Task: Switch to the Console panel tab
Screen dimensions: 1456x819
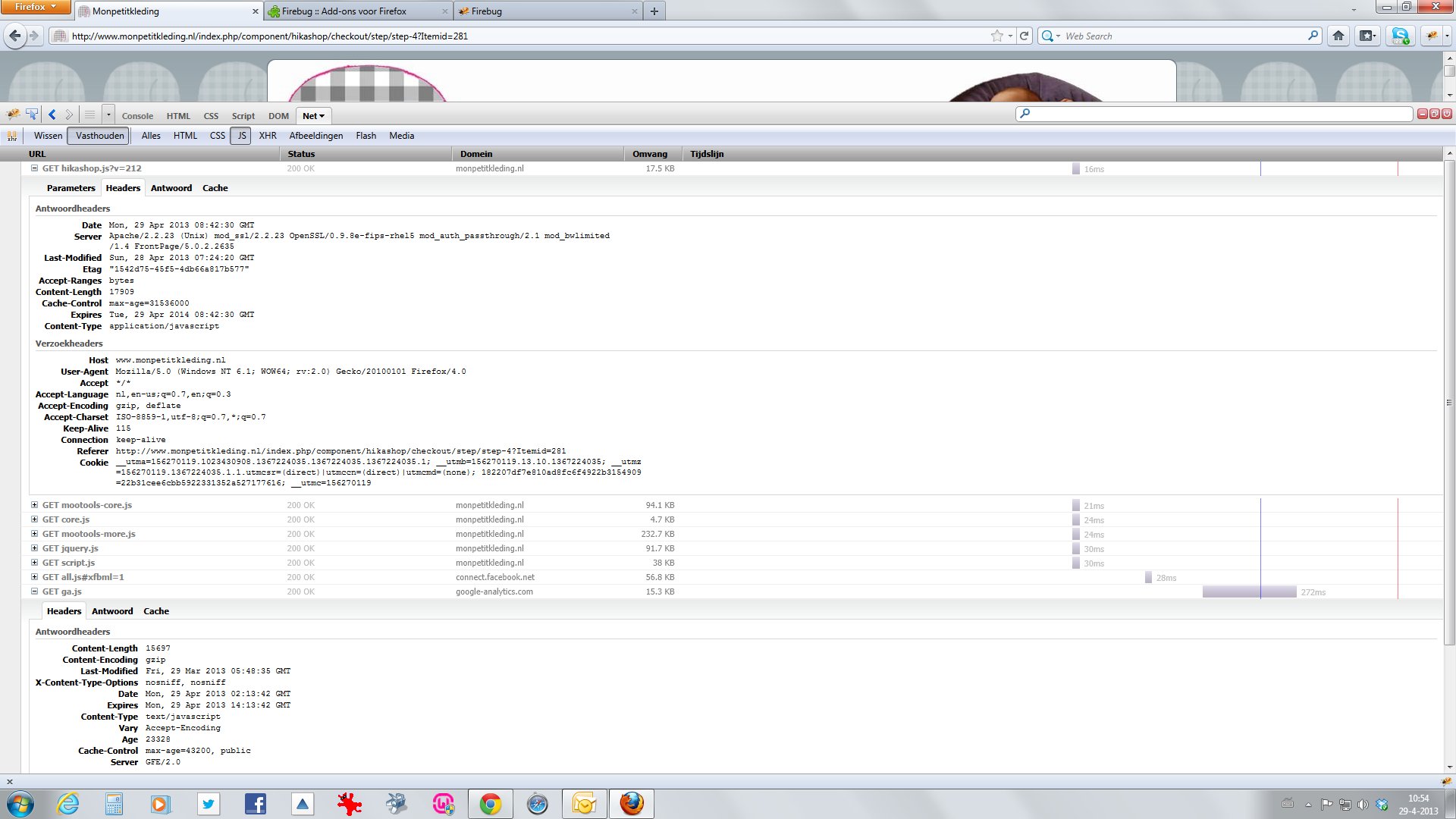Action: click(137, 116)
